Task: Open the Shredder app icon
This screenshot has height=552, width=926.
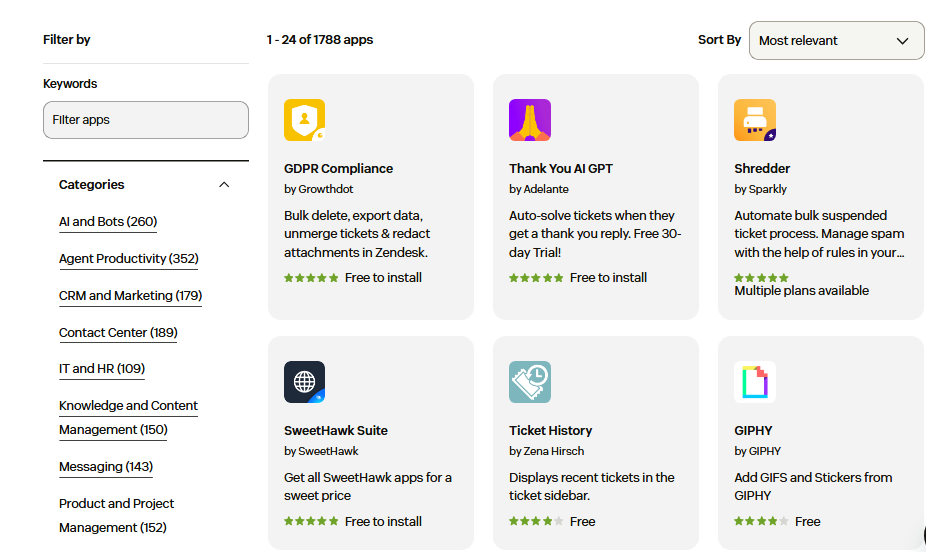Action: [755, 120]
